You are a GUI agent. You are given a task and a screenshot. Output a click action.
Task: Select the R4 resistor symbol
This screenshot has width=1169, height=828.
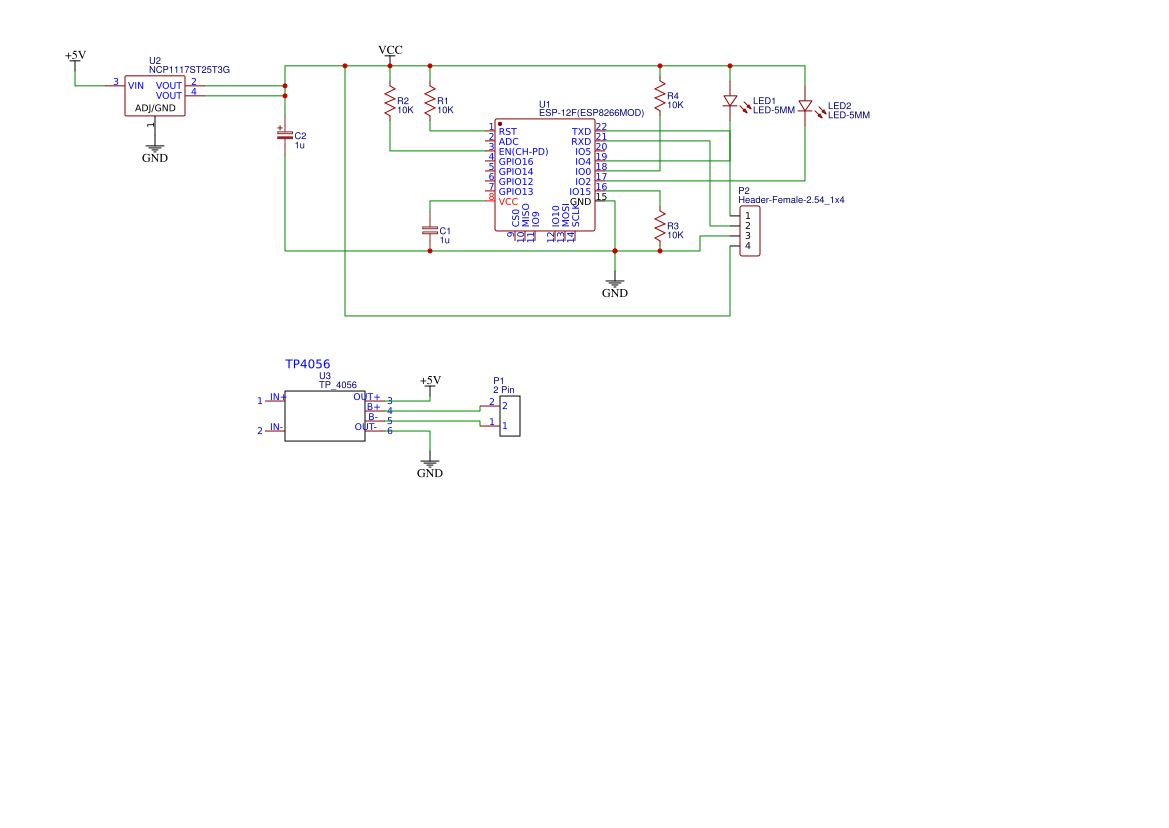coord(660,97)
